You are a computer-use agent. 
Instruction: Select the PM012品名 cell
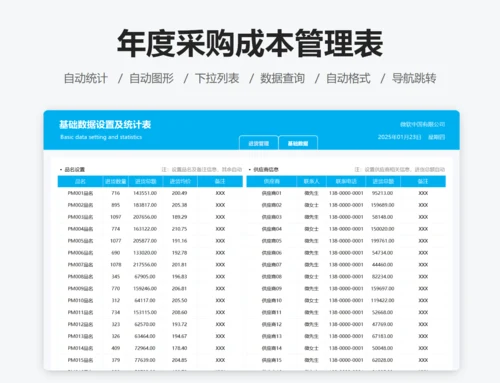coord(80,324)
